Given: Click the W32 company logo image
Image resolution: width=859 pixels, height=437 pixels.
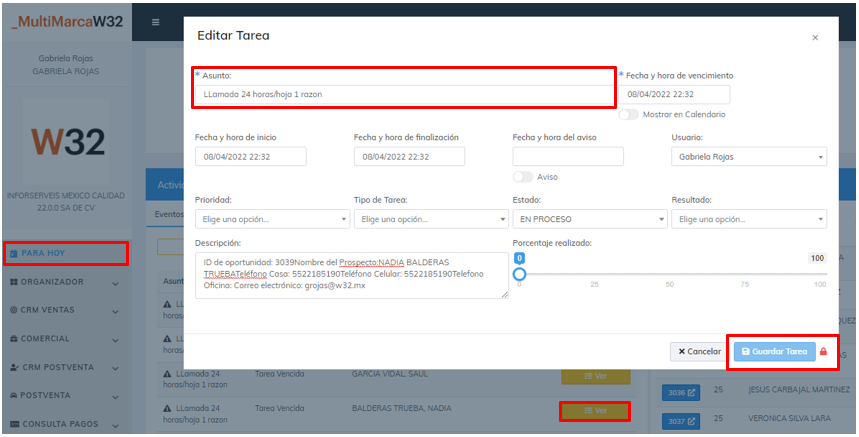Looking at the screenshot, I should 67,142.
